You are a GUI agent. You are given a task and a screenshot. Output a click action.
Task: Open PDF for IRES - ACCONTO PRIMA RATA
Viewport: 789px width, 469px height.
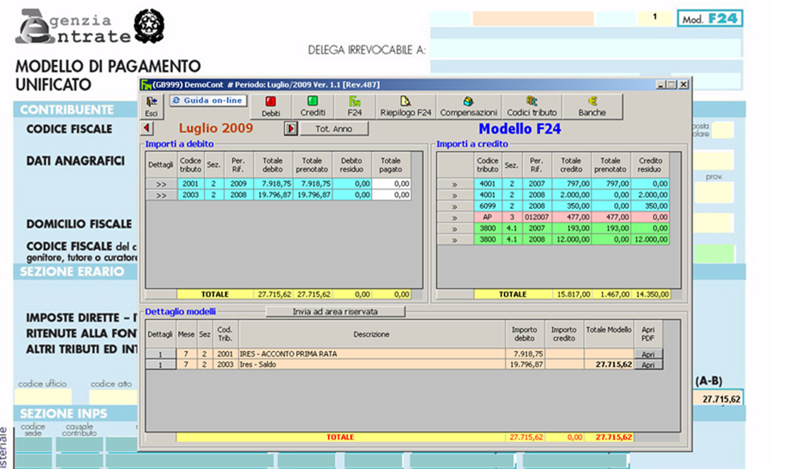pyautogui.click(x=647, y=354)
